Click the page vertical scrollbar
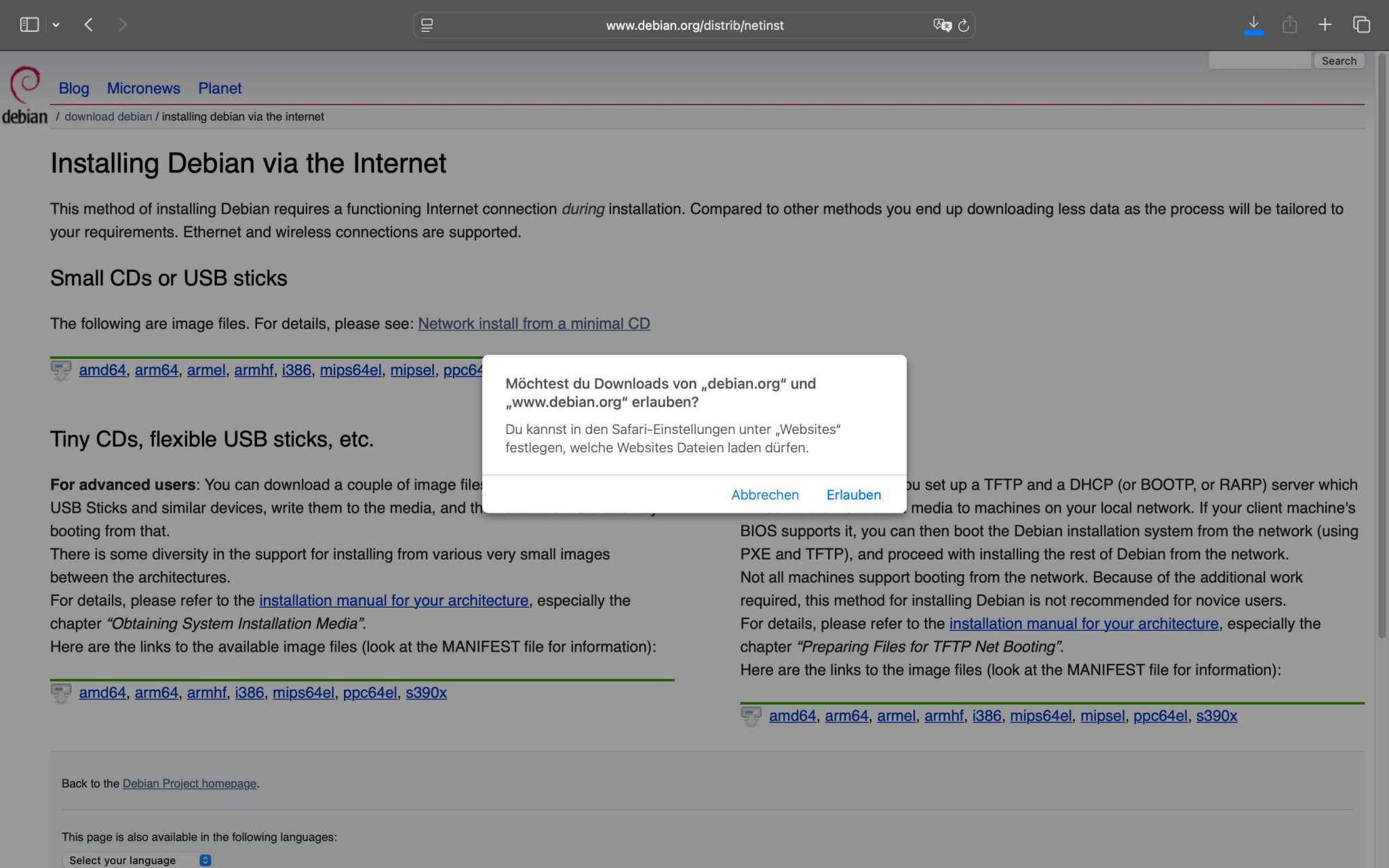The image size is (1389, 868). 1382,346
